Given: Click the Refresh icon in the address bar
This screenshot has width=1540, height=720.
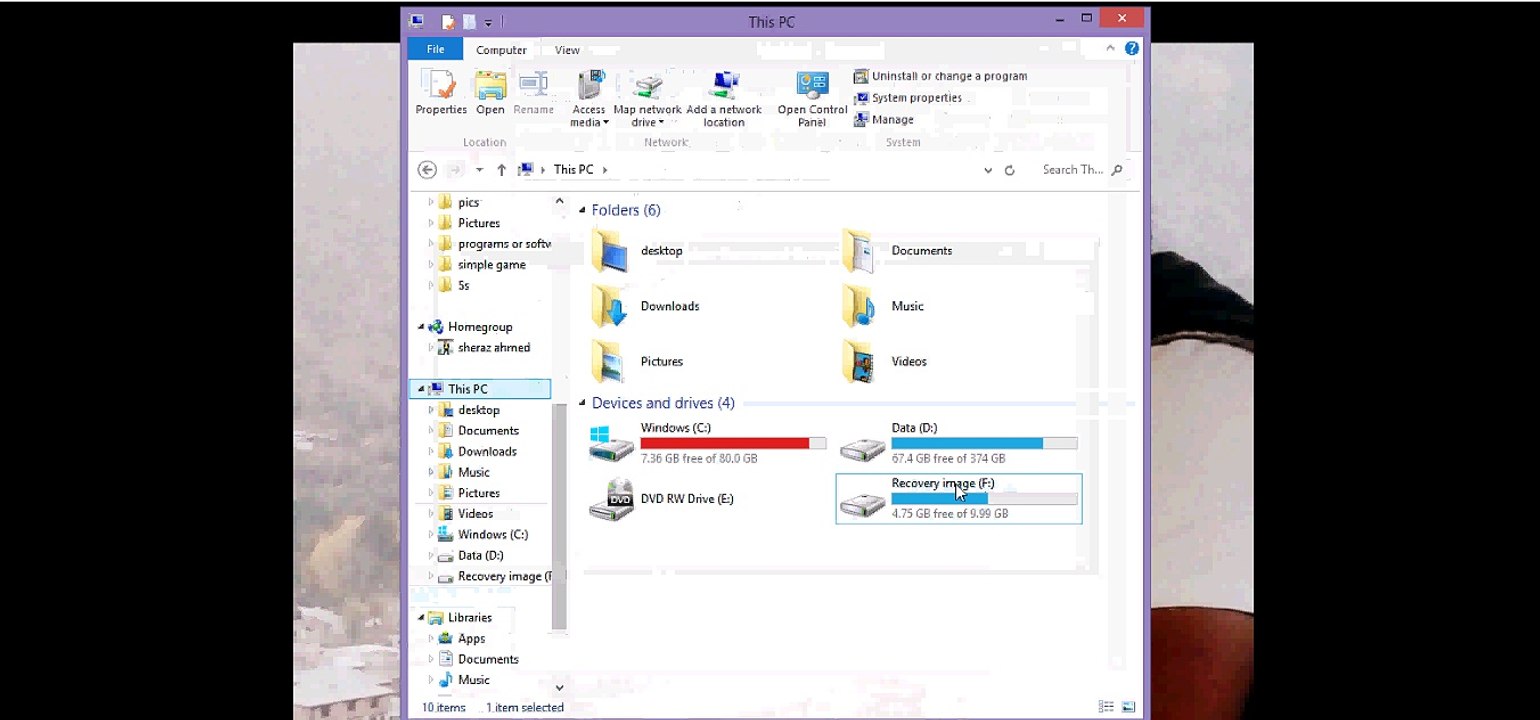Looking at the screenshot, I should [x=1010, y=170].
